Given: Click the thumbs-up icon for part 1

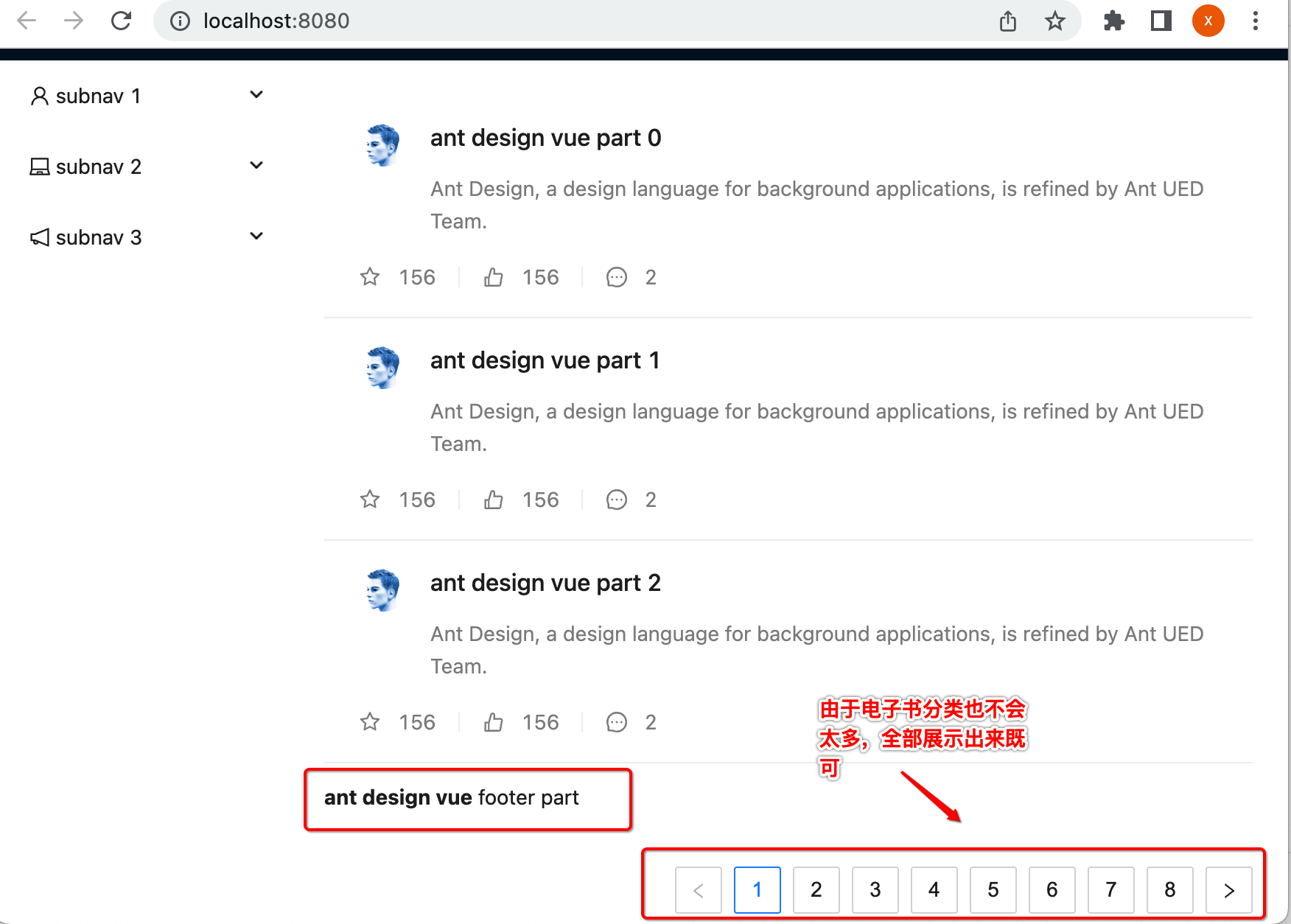Looking at the screenshot, I should coord(494,500).
